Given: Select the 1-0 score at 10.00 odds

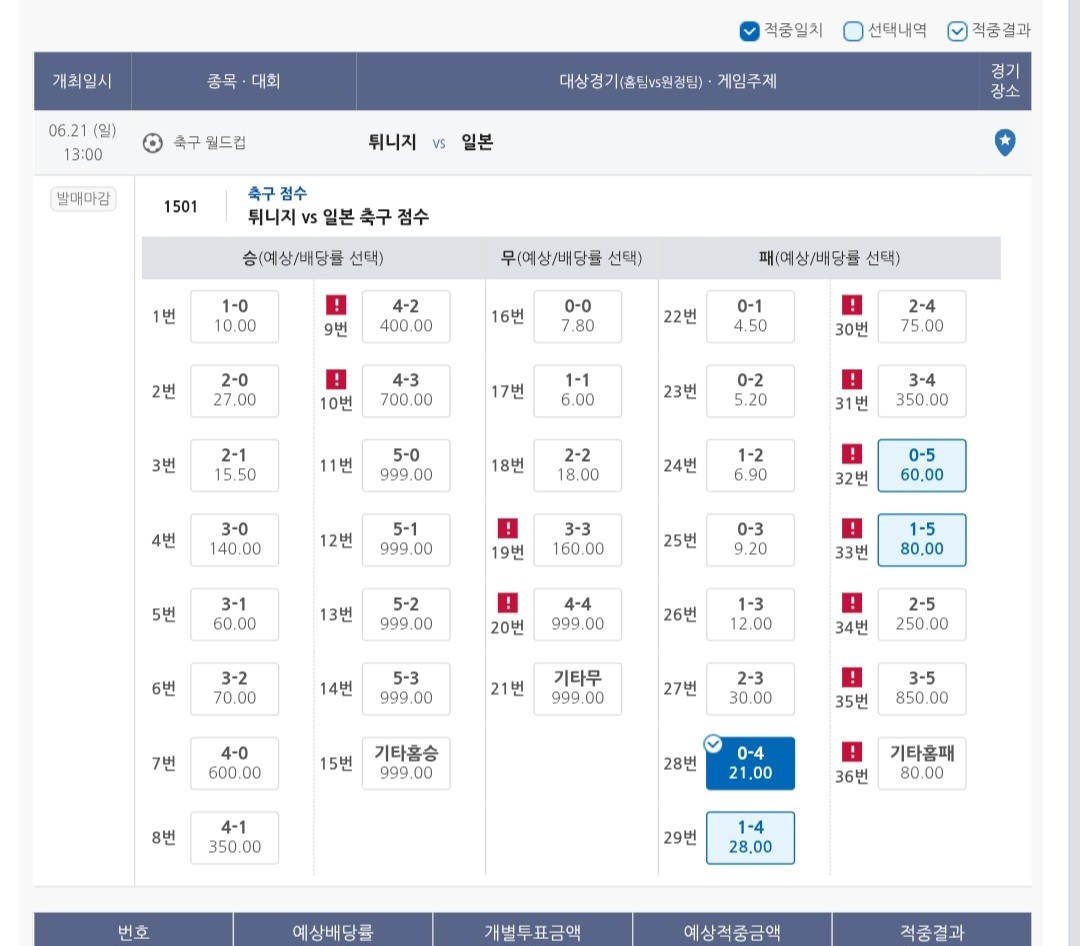Looking at the screenshot, I should tap(235, 316).
